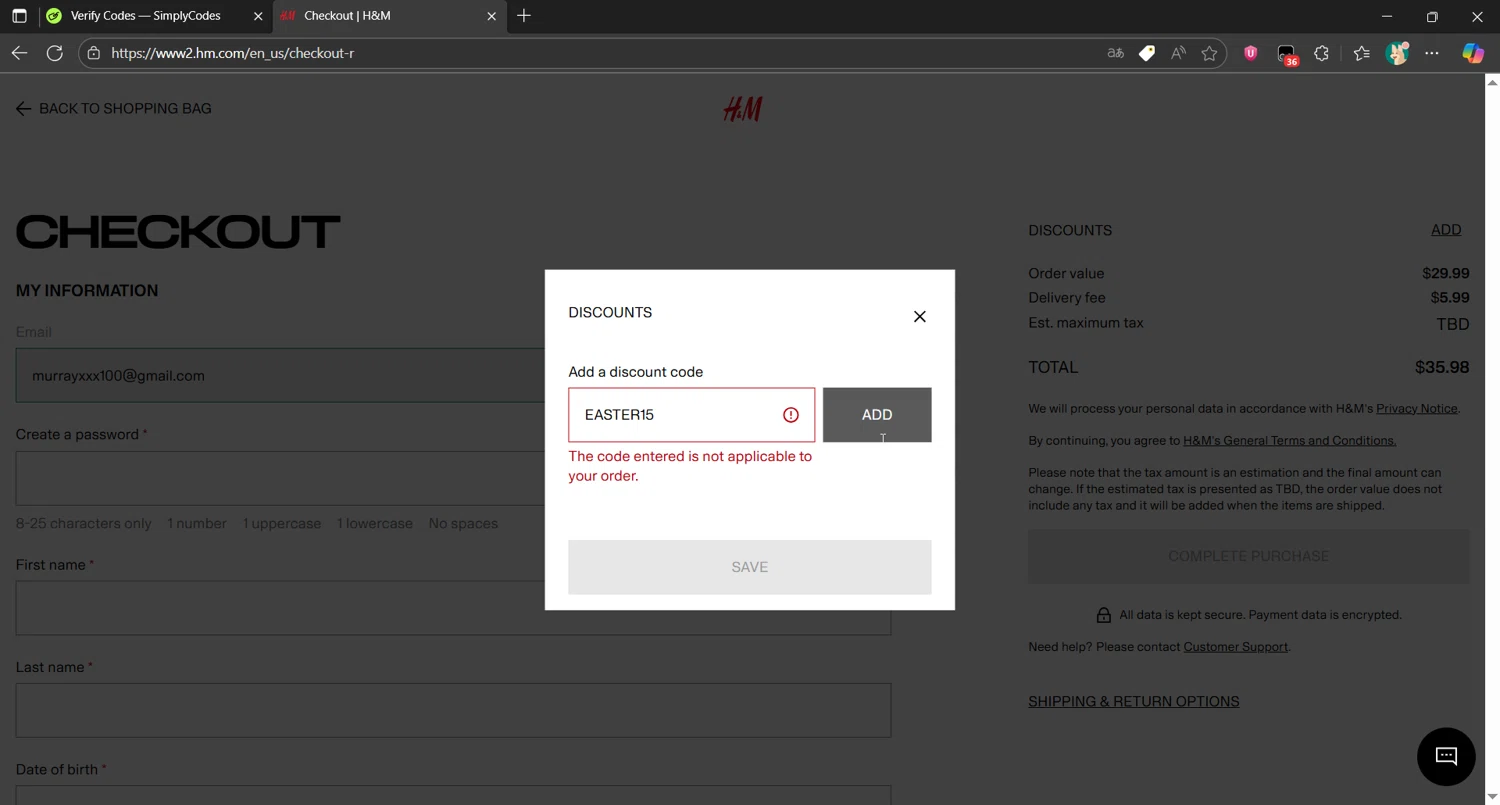Click the disabled SAVE button
Image resolution: width=1500 pixels, height=805 pixels.
pyautogui.click(x=749, y=567)
